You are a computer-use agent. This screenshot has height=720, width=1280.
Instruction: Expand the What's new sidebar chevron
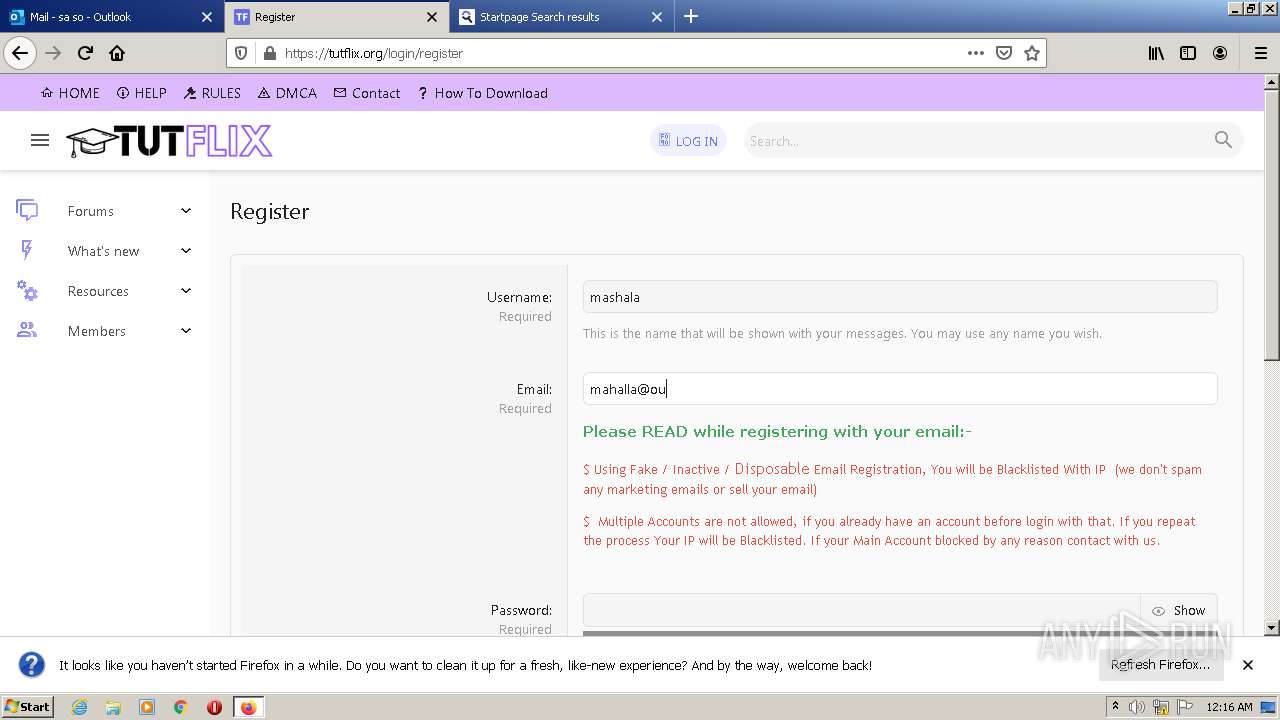click(x=186, y=250)
